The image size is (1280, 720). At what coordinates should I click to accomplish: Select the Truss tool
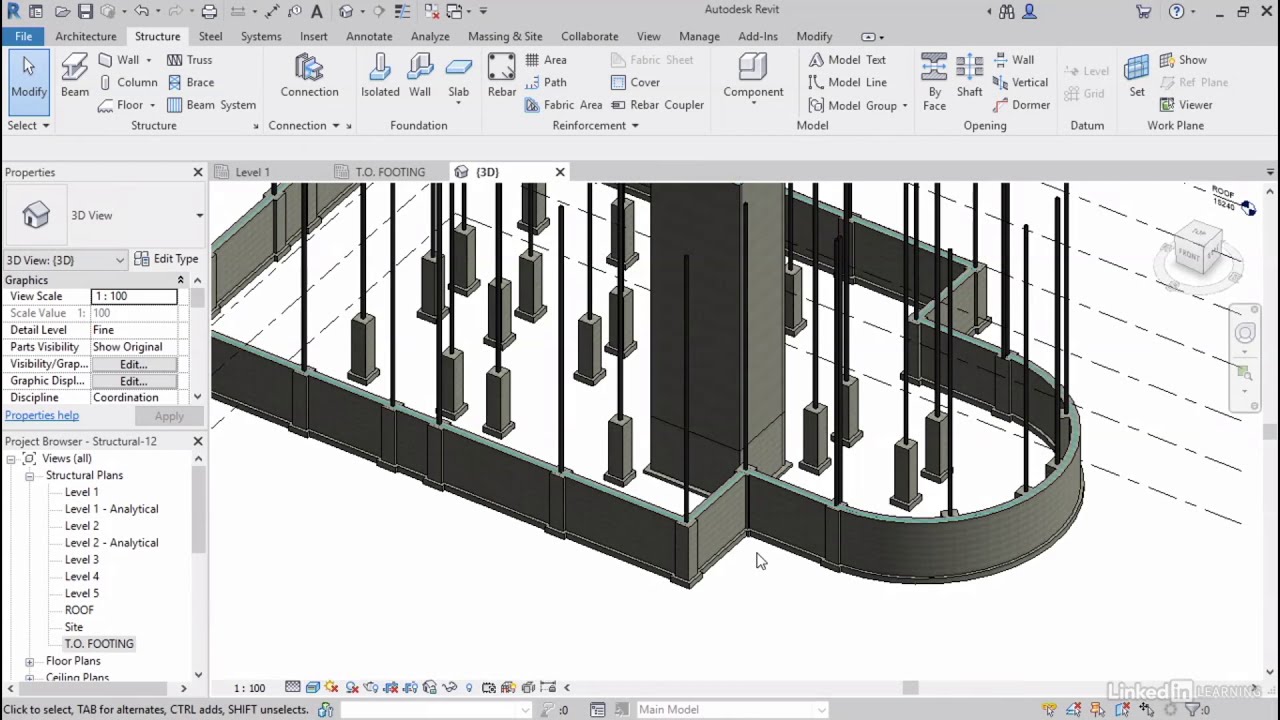pyautogui.click(x=189, y=59)
